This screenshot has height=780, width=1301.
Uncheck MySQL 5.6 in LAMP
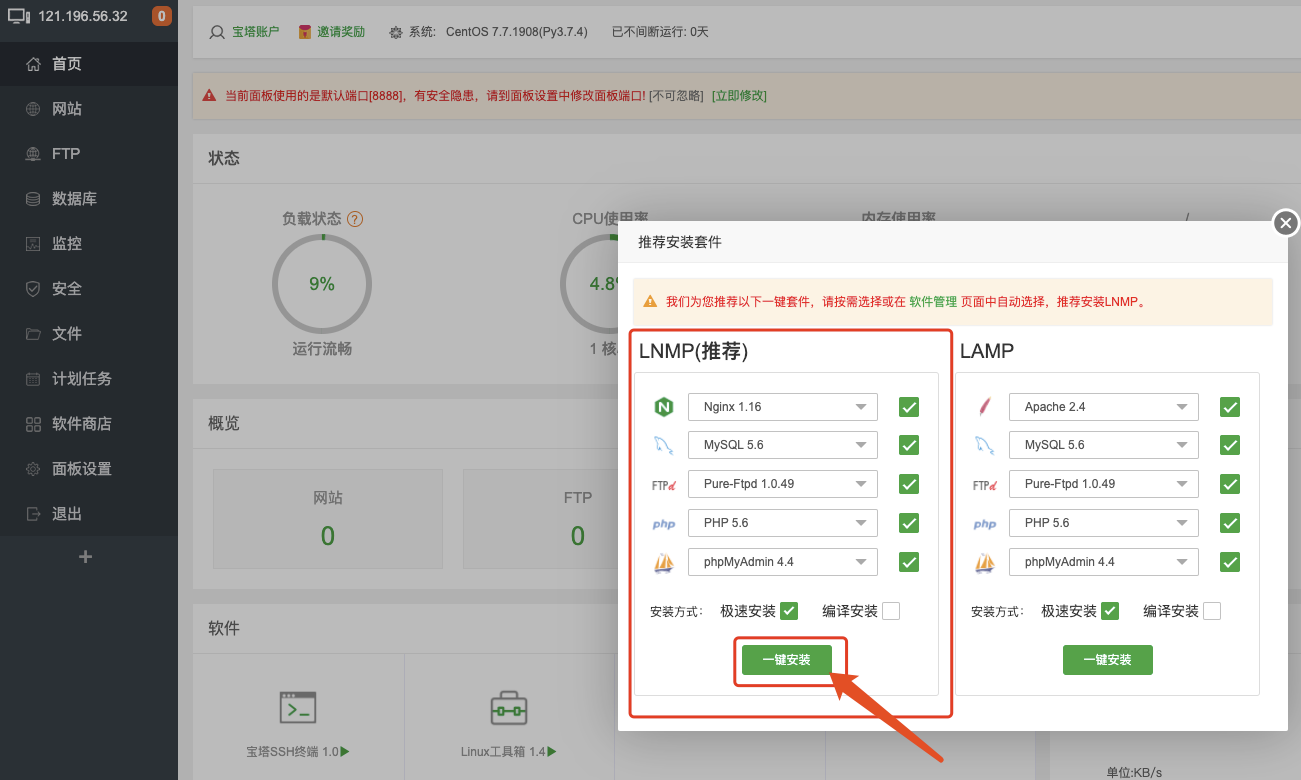point(1230,445)
